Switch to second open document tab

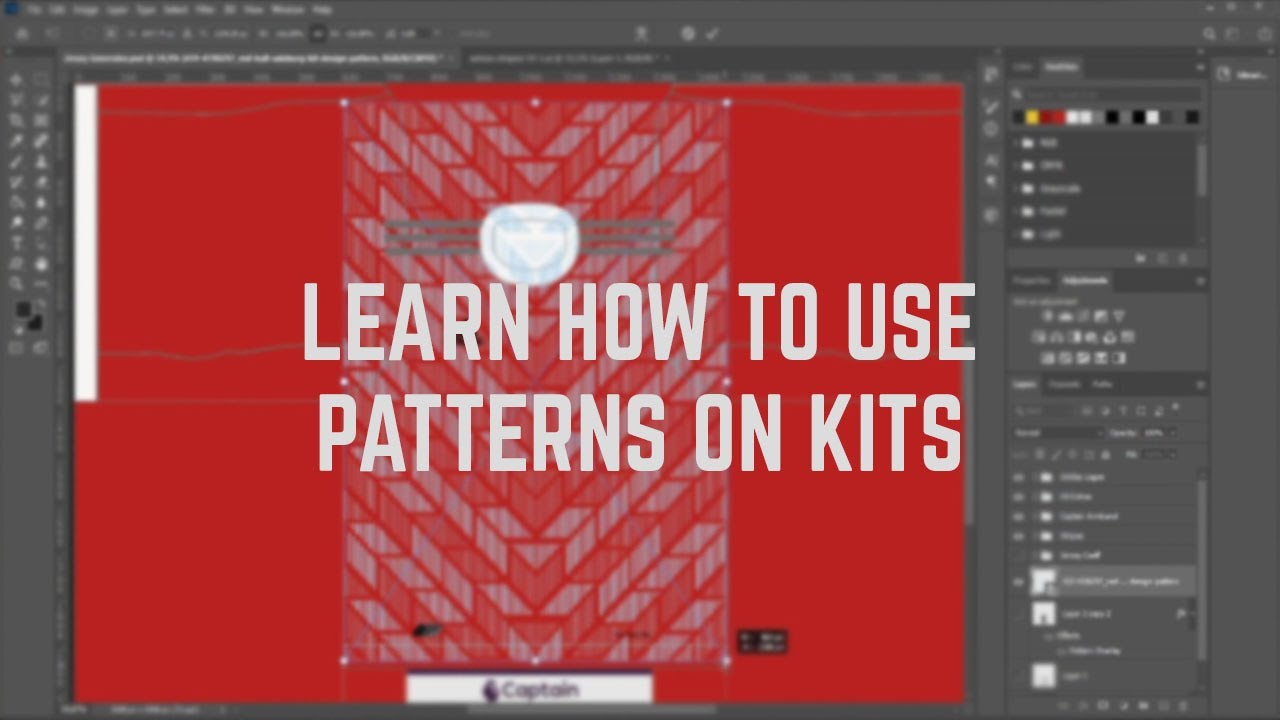point(565,58)
